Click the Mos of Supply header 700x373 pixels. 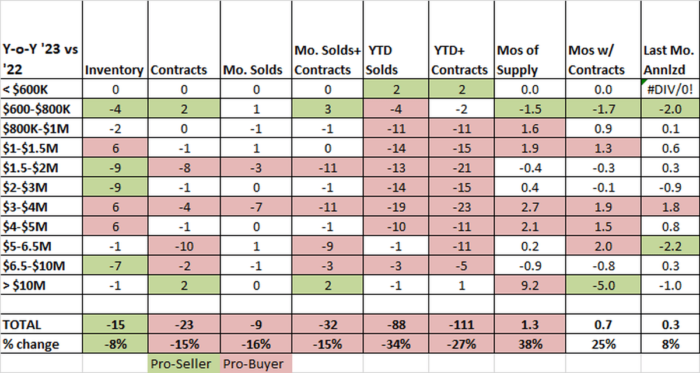coord(530,40)
